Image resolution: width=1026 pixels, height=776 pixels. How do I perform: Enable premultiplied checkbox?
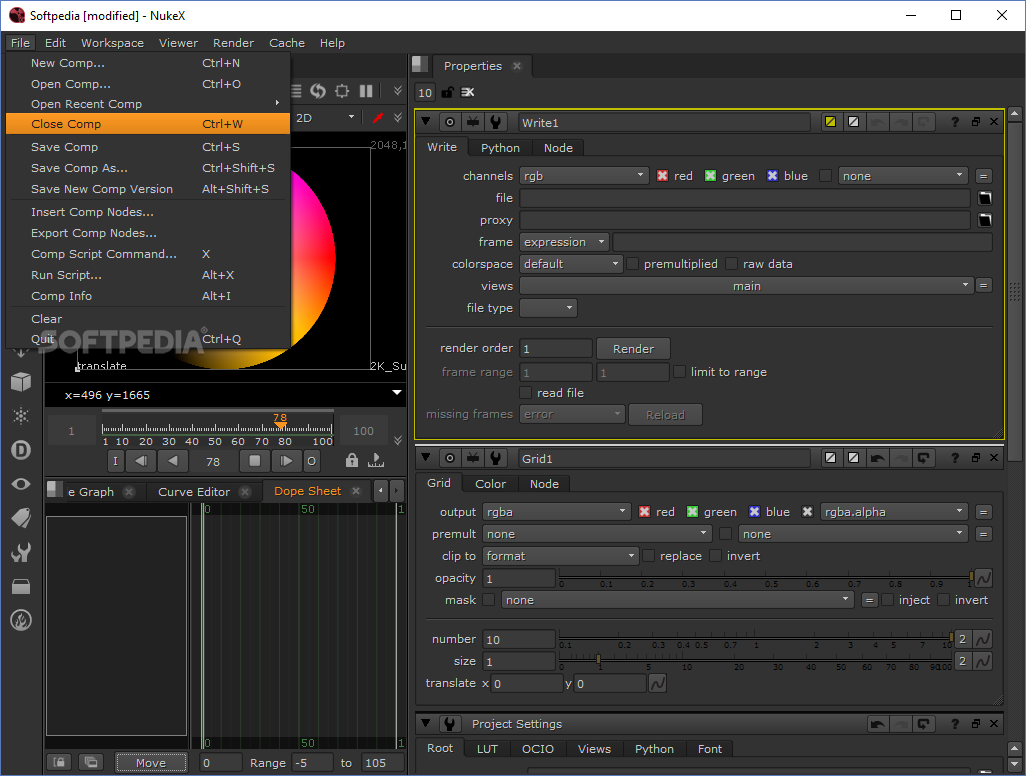633,264
